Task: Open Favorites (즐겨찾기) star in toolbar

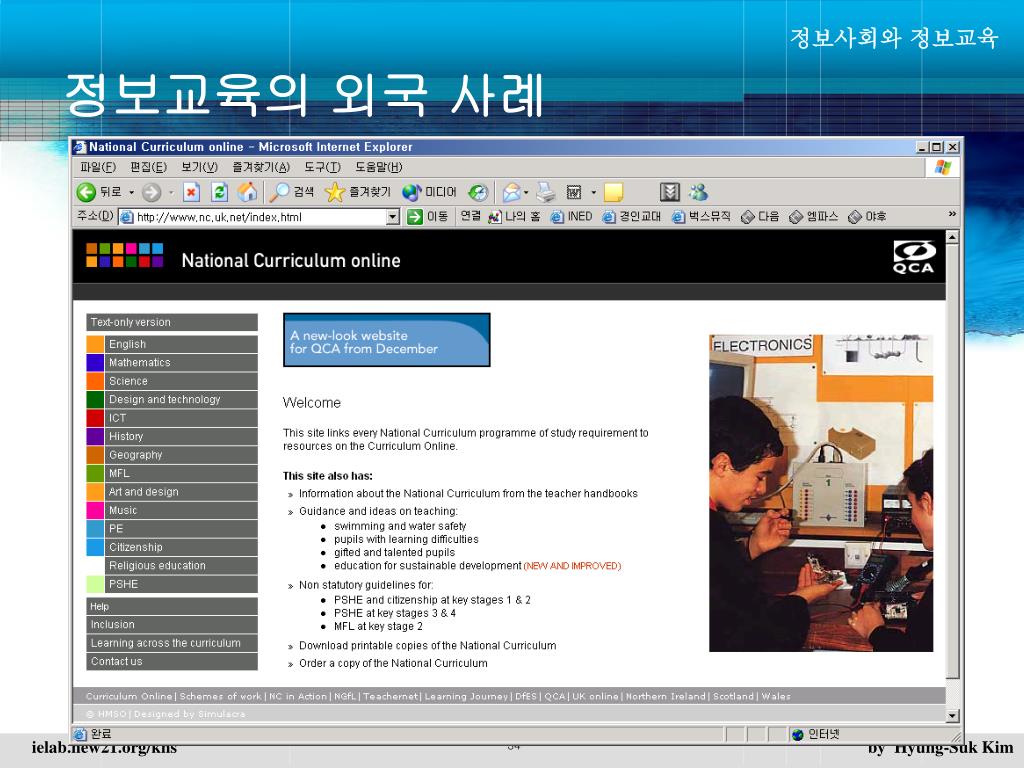Action: point(358,192)
